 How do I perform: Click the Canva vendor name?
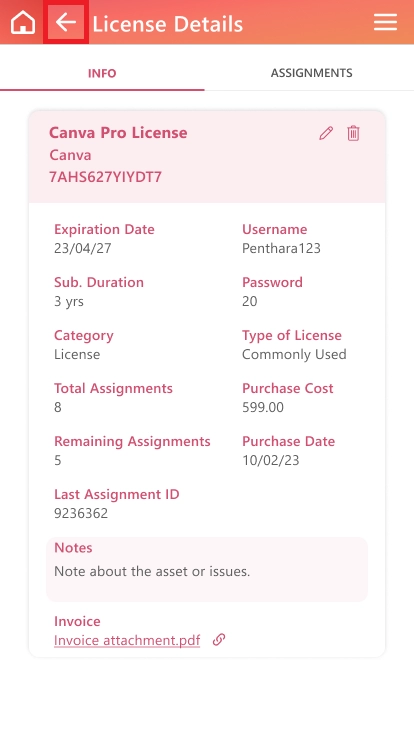[70, 155]
